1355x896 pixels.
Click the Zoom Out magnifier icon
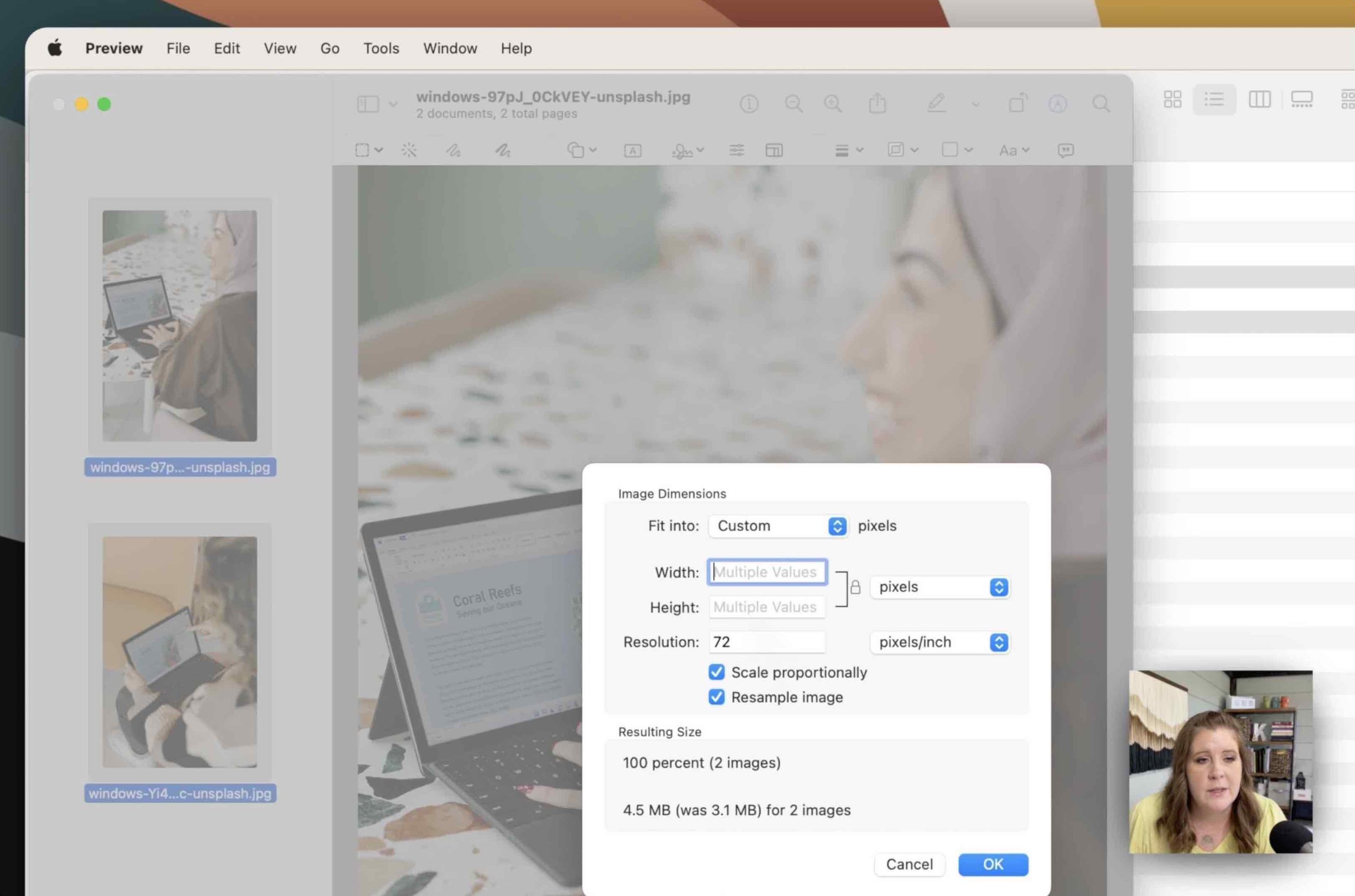click(793, 104)
